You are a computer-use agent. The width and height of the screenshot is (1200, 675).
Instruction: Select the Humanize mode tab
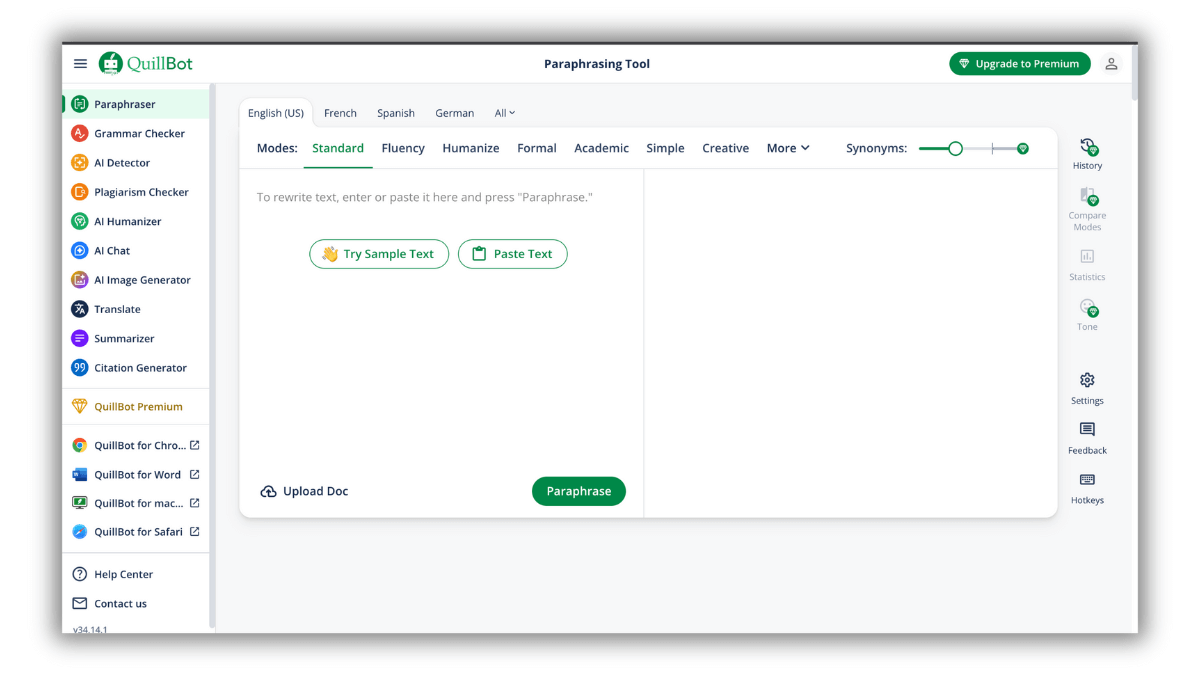click(x=471, y=148)
